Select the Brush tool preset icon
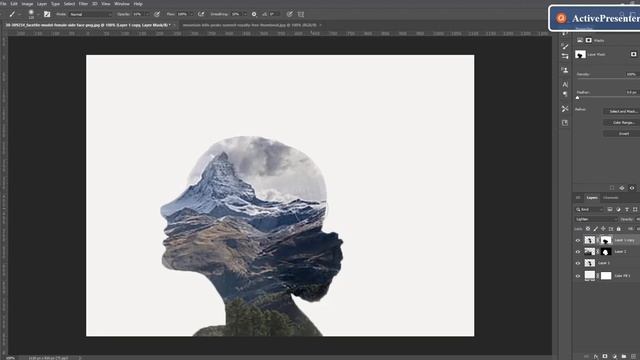Image resolution: width=640 pixels, height=360 pixels. click(x=12, y=14)
